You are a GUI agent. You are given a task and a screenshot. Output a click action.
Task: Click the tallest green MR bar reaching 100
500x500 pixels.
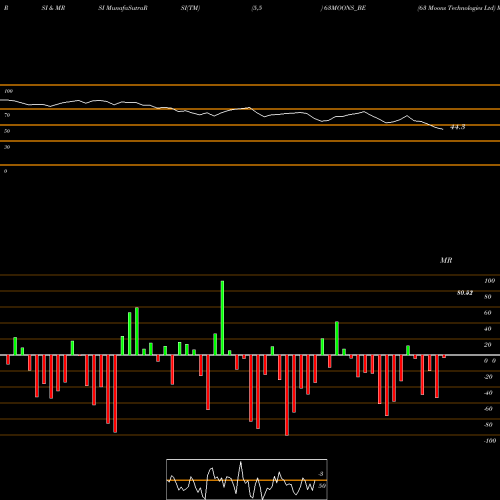tap(222, 318)
